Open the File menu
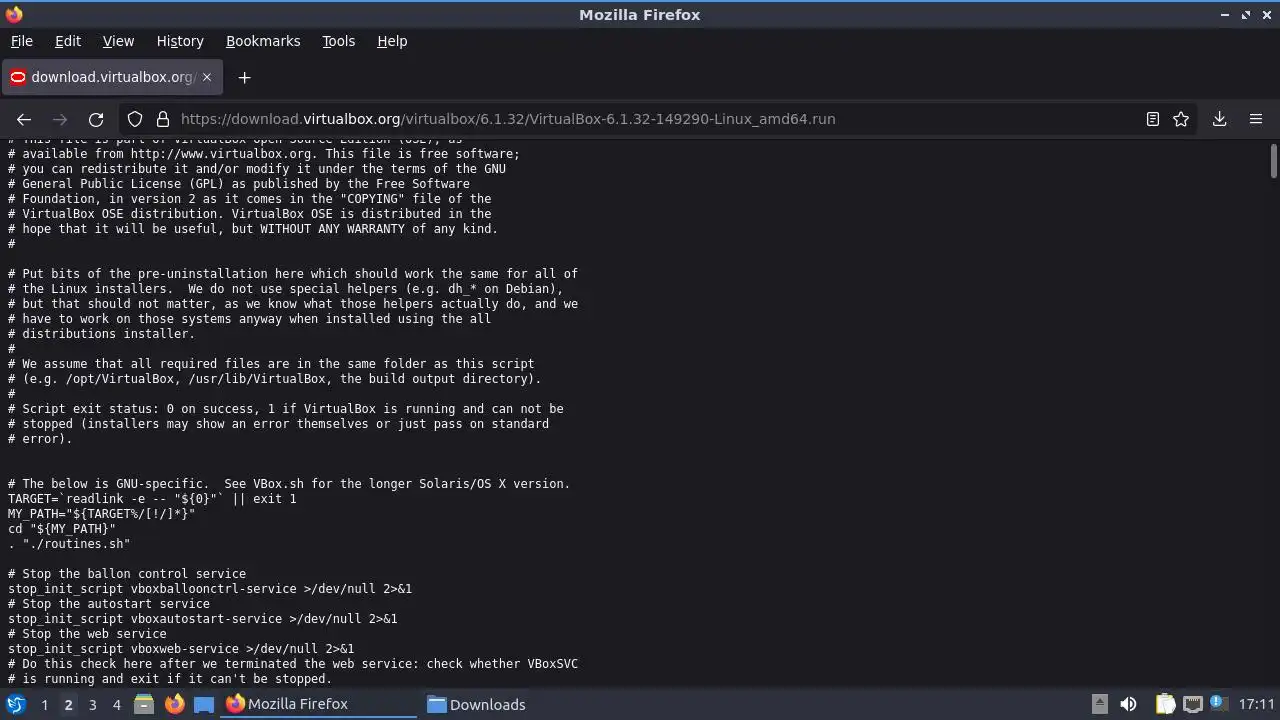Screen dimensions: 1280x720 (x=21, y=41)
